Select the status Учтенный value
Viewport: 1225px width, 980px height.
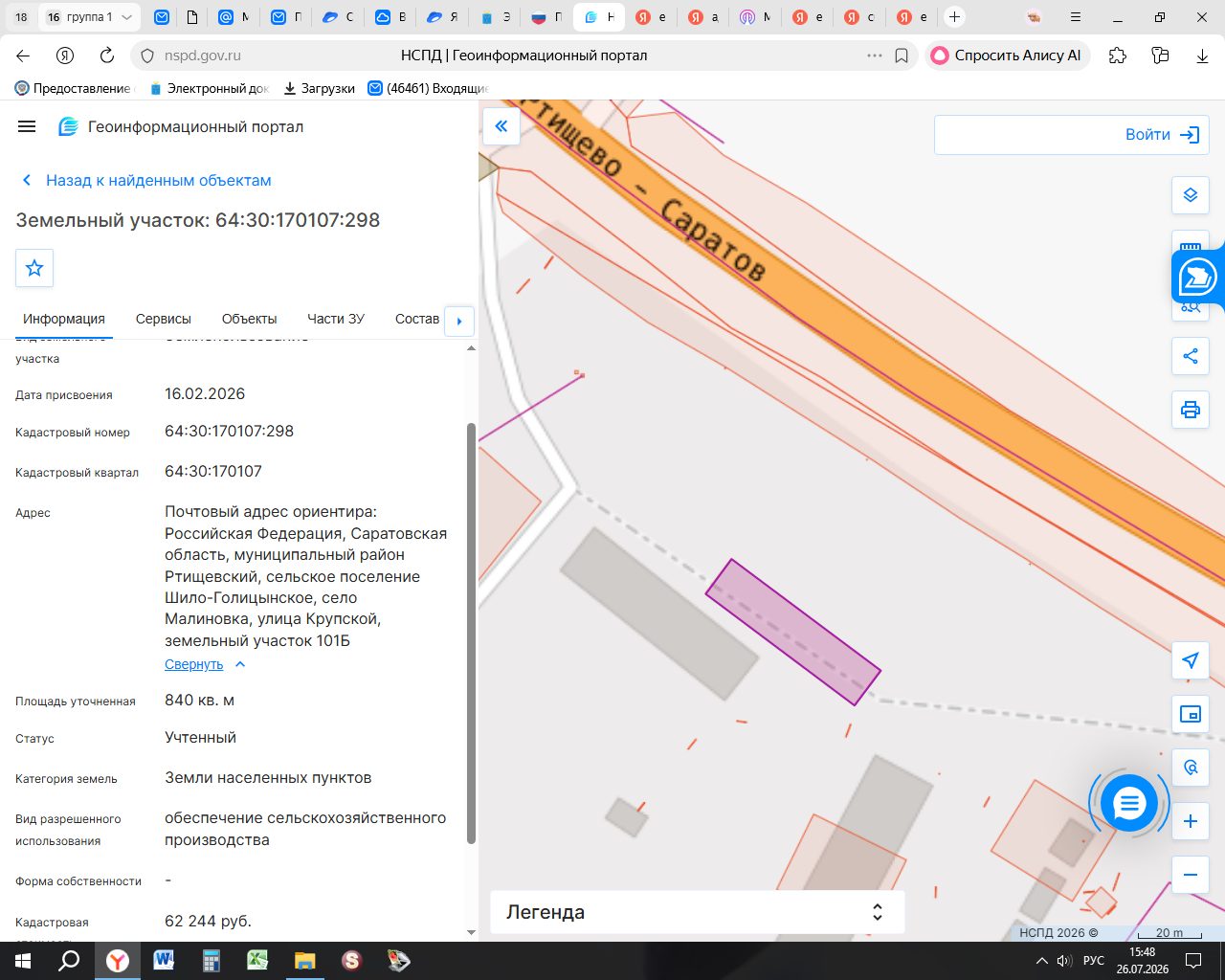200,737
